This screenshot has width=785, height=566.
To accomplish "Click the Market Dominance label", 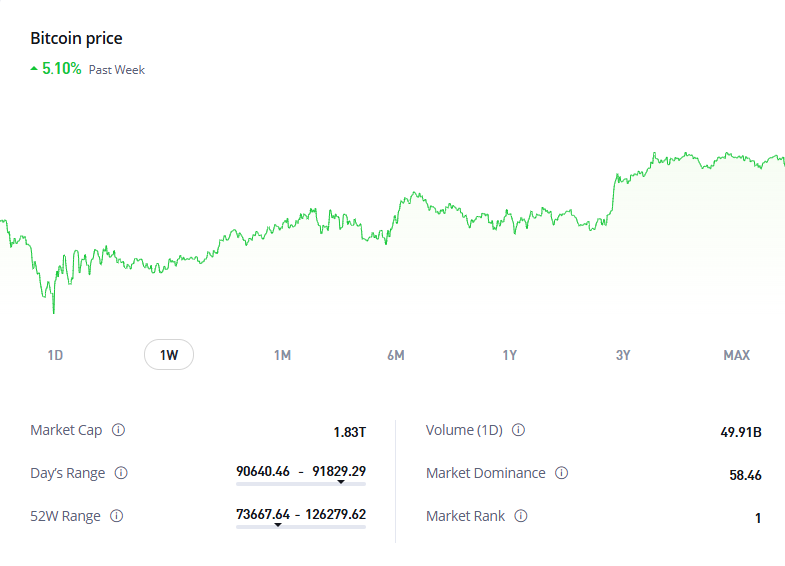I will point(486,473).
